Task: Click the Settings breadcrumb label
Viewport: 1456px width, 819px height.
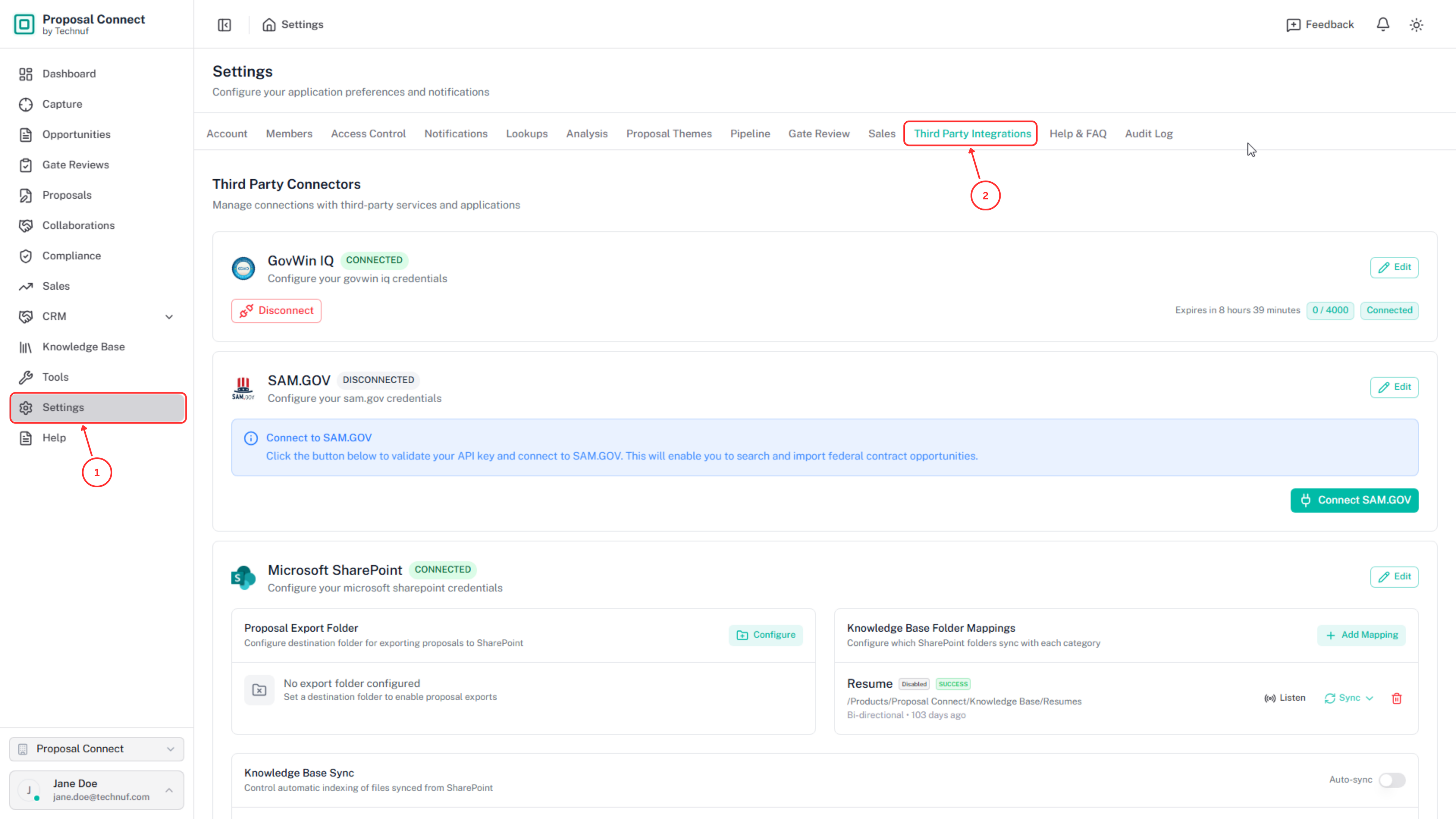Action: (303, 25)
